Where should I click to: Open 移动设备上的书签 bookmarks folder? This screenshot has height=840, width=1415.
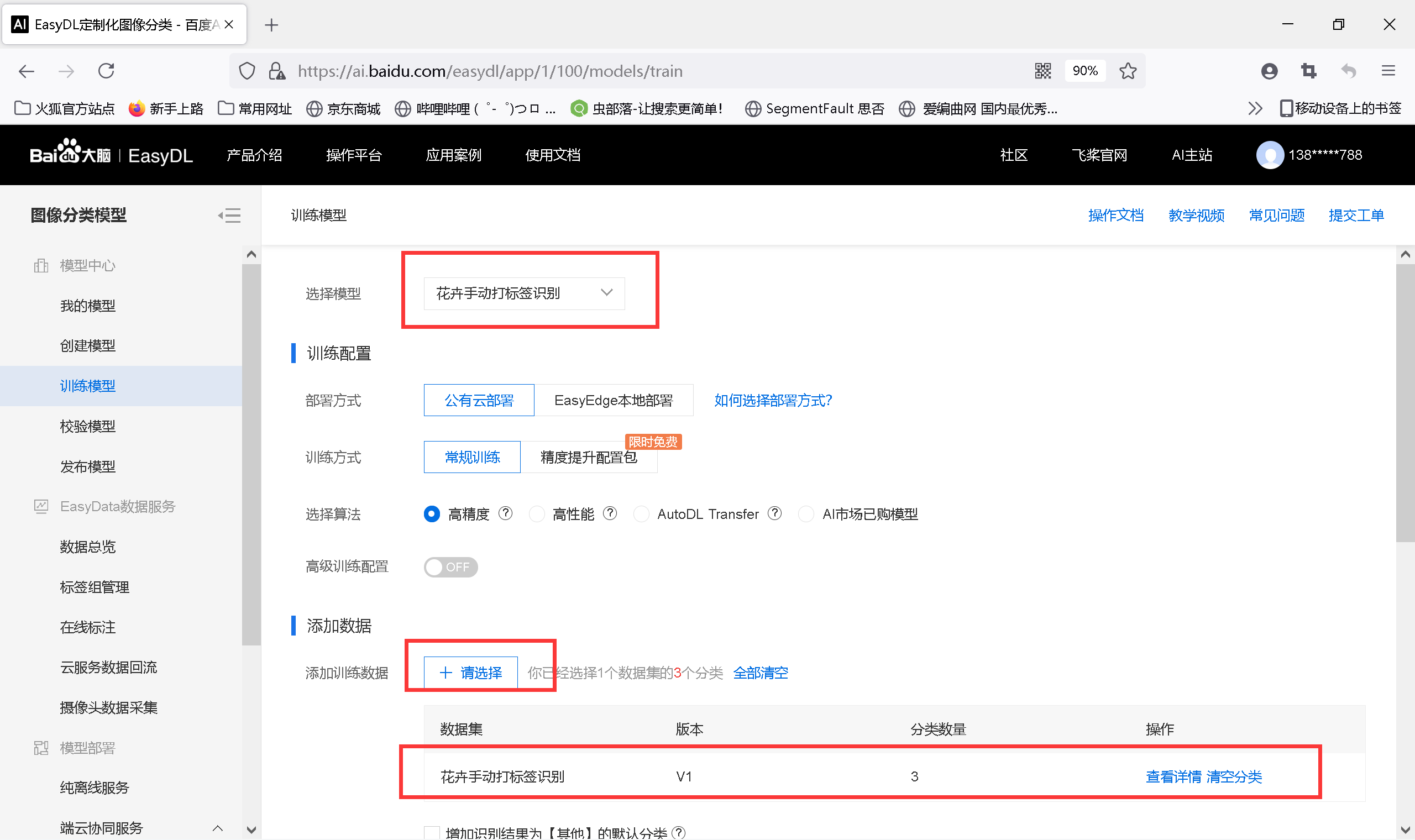tap(1341, 108)
